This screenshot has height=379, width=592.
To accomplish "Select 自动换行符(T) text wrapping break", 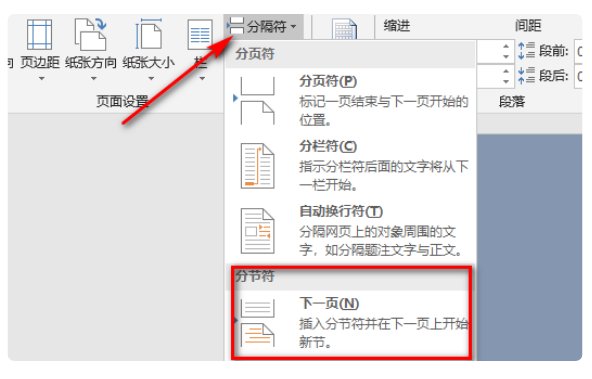I will pyautogui.click(x=350, y=231).
